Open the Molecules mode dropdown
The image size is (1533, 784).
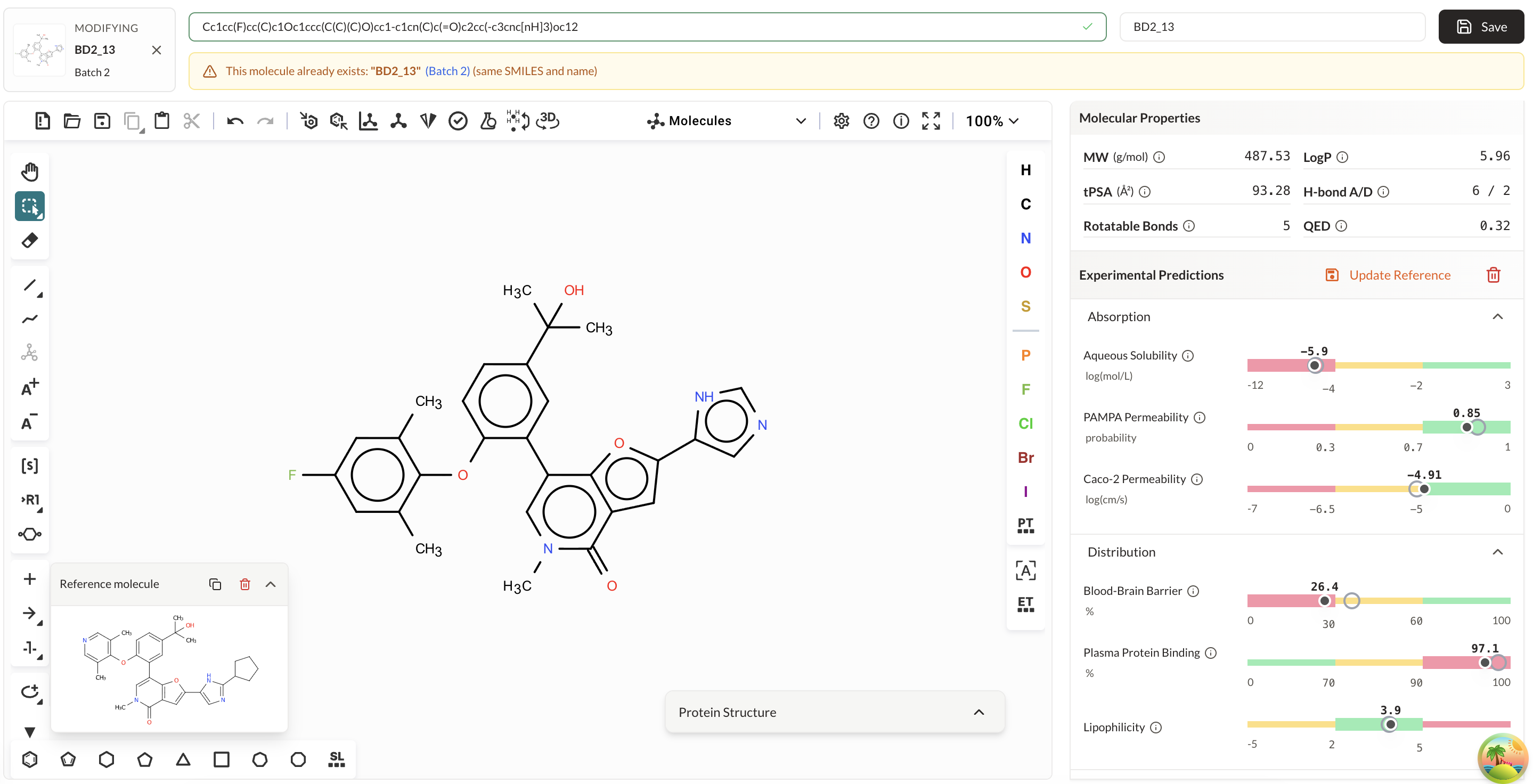[x=726, y=121]
